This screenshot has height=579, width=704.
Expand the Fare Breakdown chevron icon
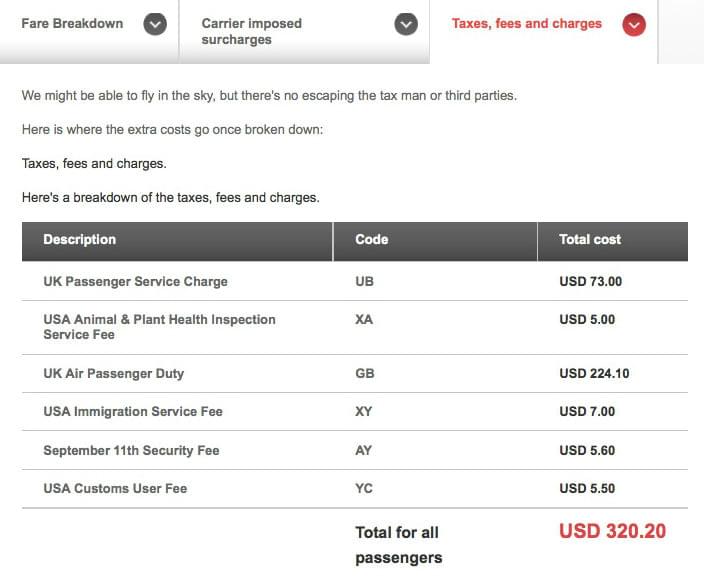coord(155,24)
